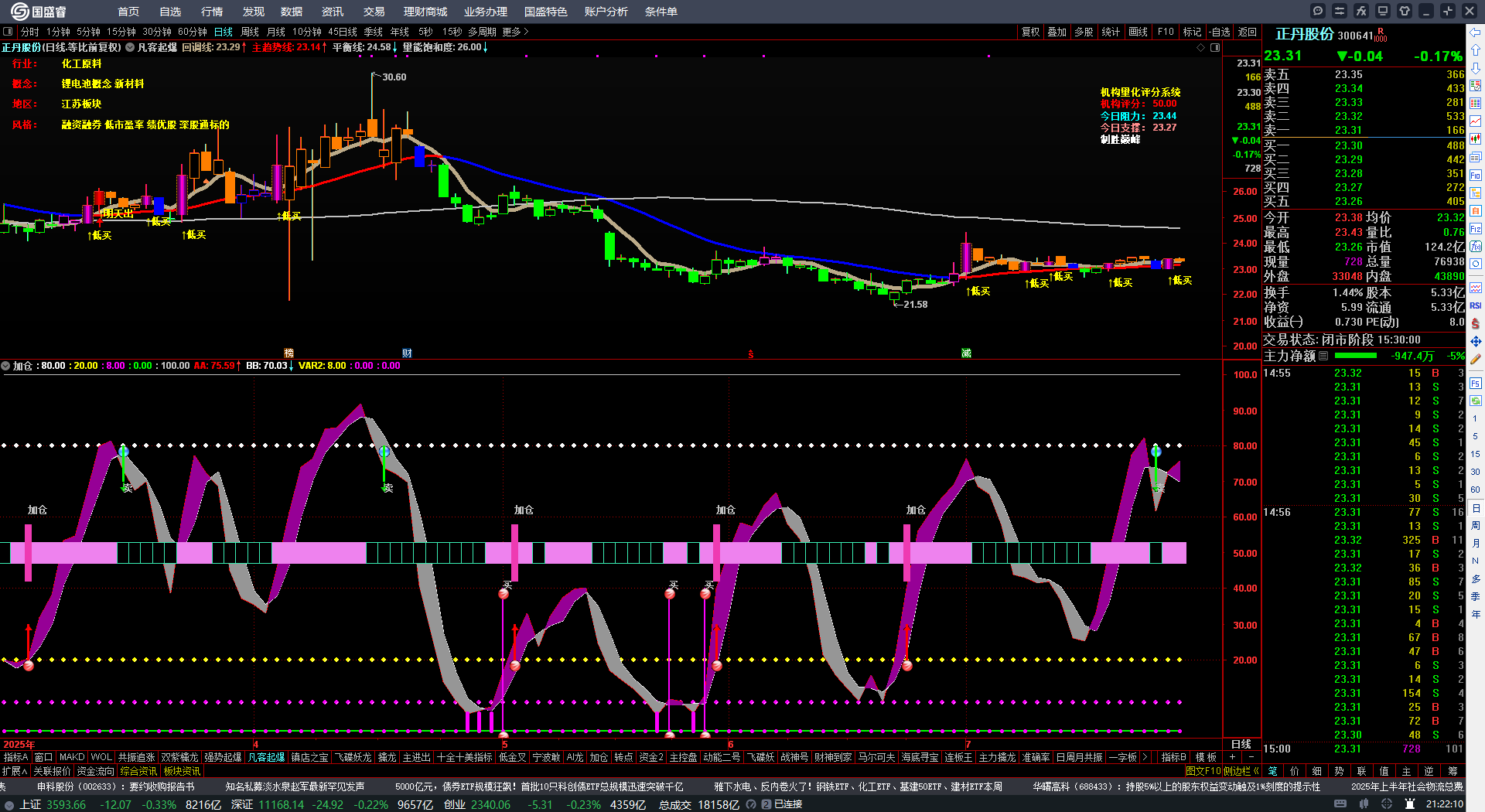Click the panel layout icon left of 分时
The height and width of the screenshot is (812, 1485).
coord(8,32)
